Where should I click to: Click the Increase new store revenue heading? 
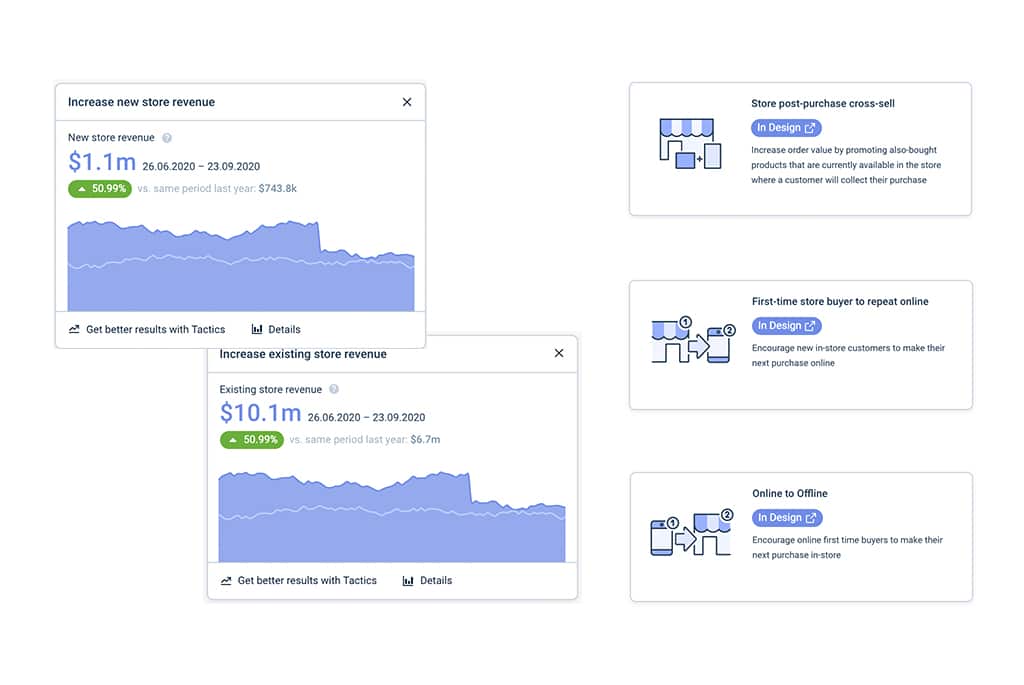(x=141, y=102)
